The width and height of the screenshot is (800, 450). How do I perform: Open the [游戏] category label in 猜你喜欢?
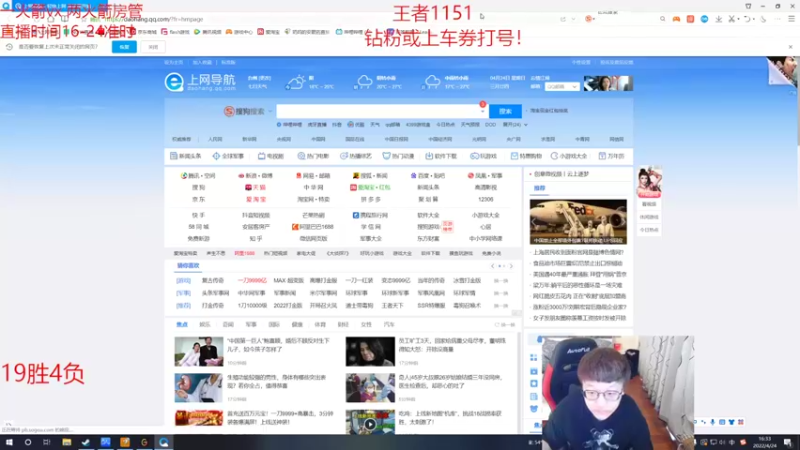pyautogui.click(x=183, y=281)
